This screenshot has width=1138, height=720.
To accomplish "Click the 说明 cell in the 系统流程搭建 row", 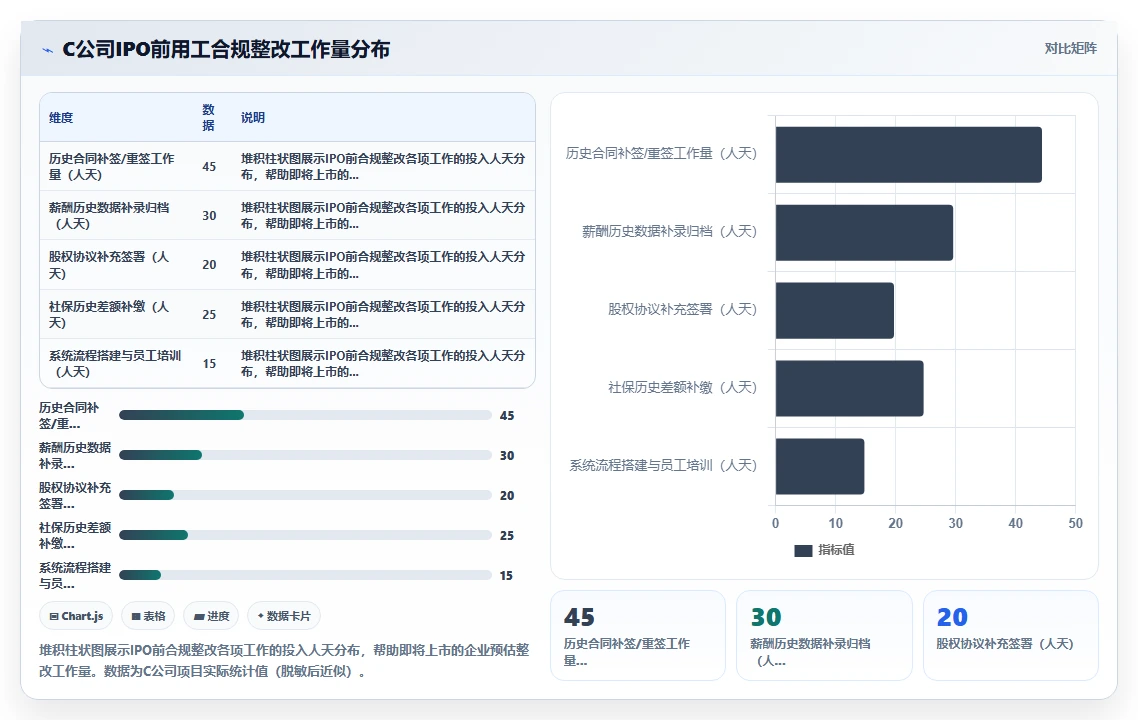I will coord(383,364).
